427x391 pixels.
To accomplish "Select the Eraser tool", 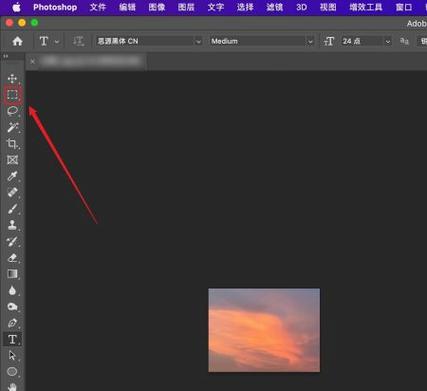I will tap(12, 258).
